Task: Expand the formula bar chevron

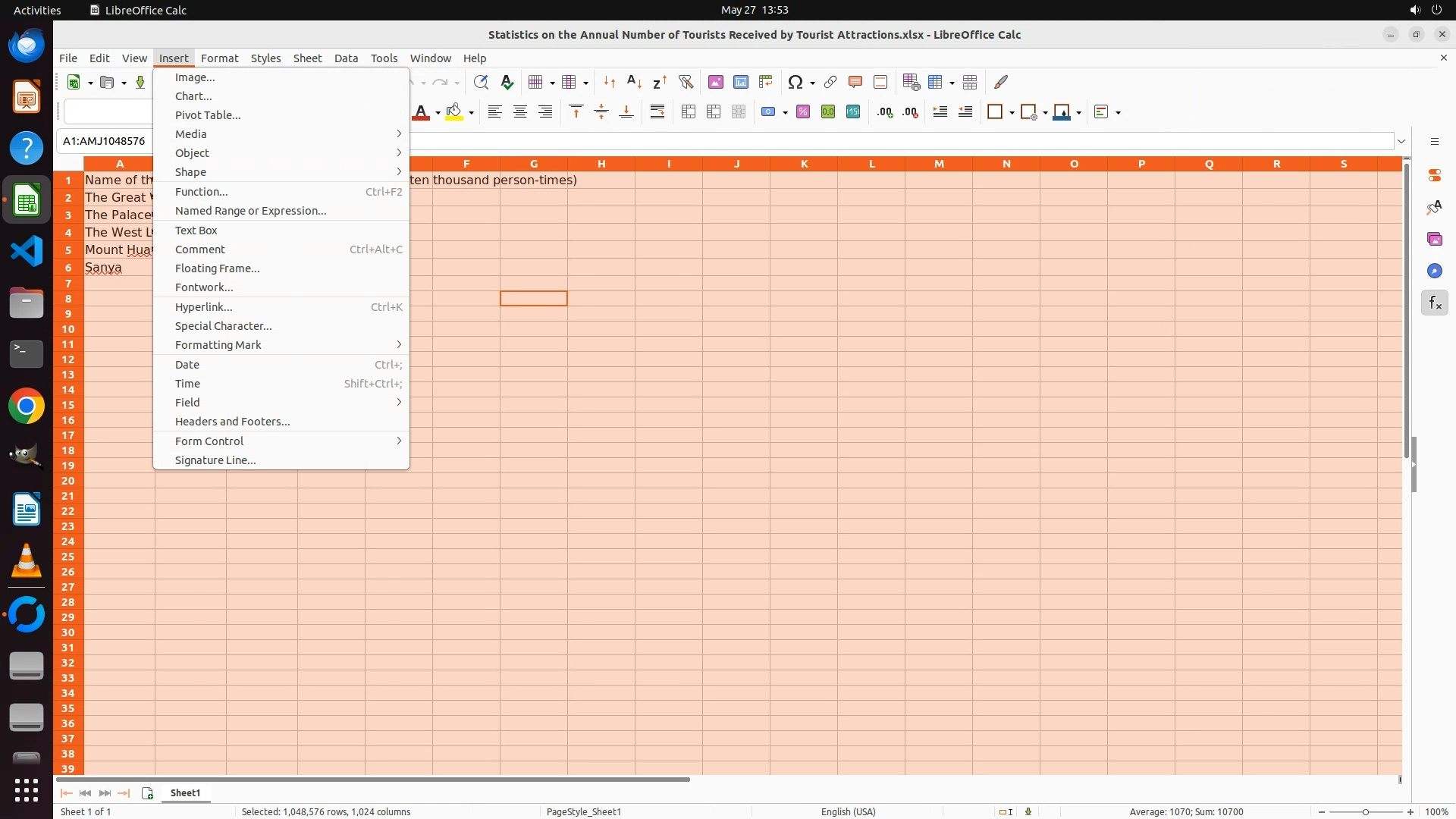Action: pyautogui.click(x=1401, y=141)
